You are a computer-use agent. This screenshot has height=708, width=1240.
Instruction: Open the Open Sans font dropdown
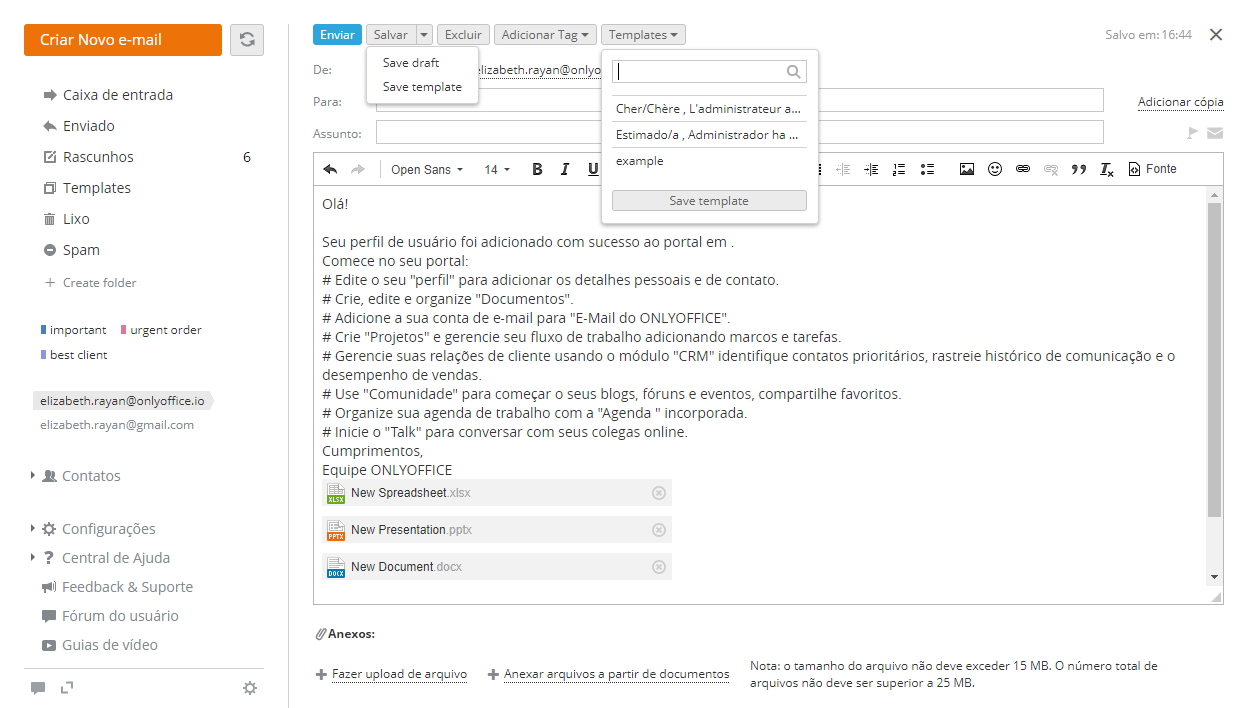coord(427,169)
